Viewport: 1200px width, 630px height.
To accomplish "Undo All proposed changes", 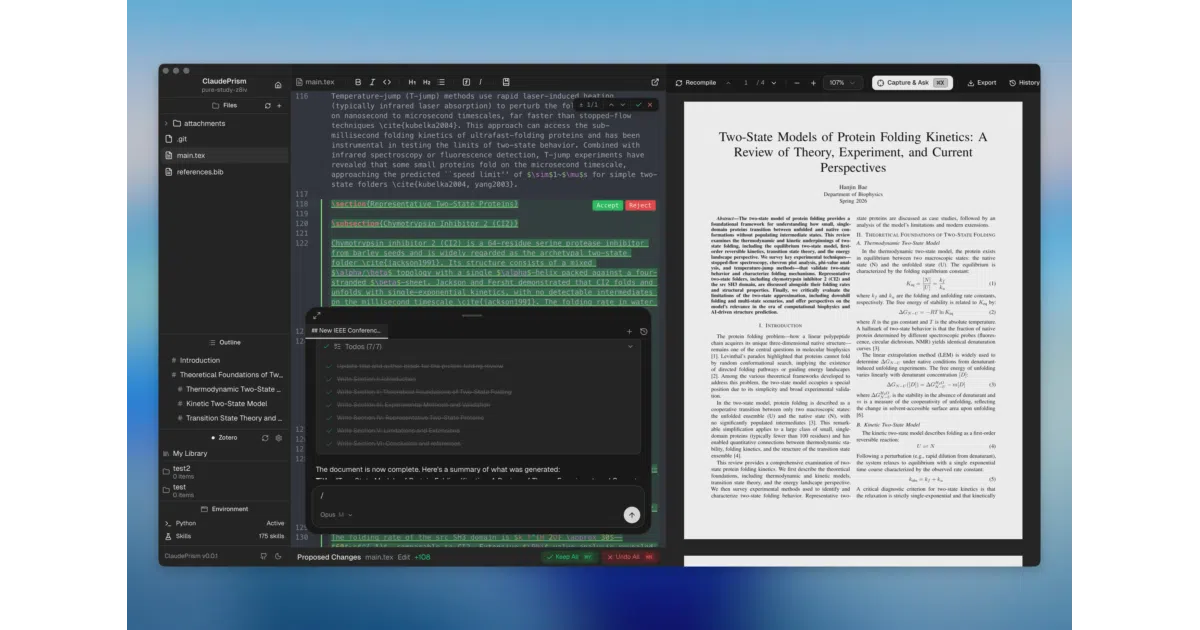I will (x=630, y=556).
